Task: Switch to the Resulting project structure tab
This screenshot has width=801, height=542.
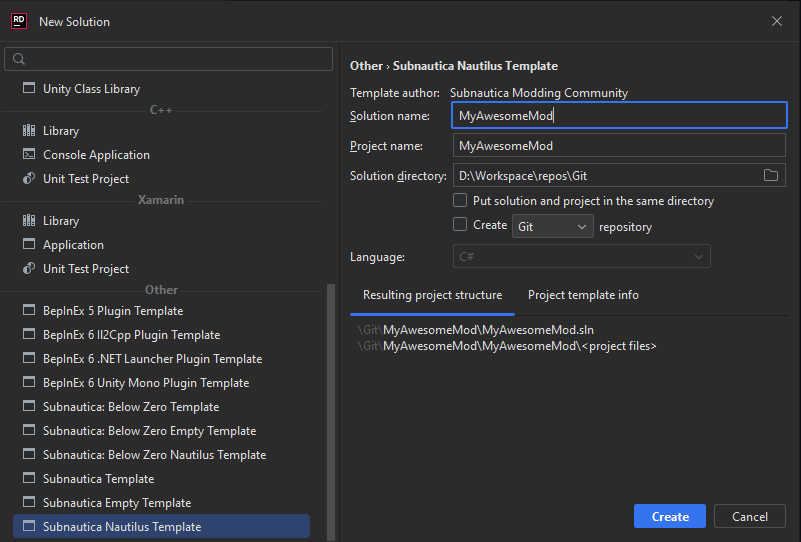Action: click(x=432, y=295)
